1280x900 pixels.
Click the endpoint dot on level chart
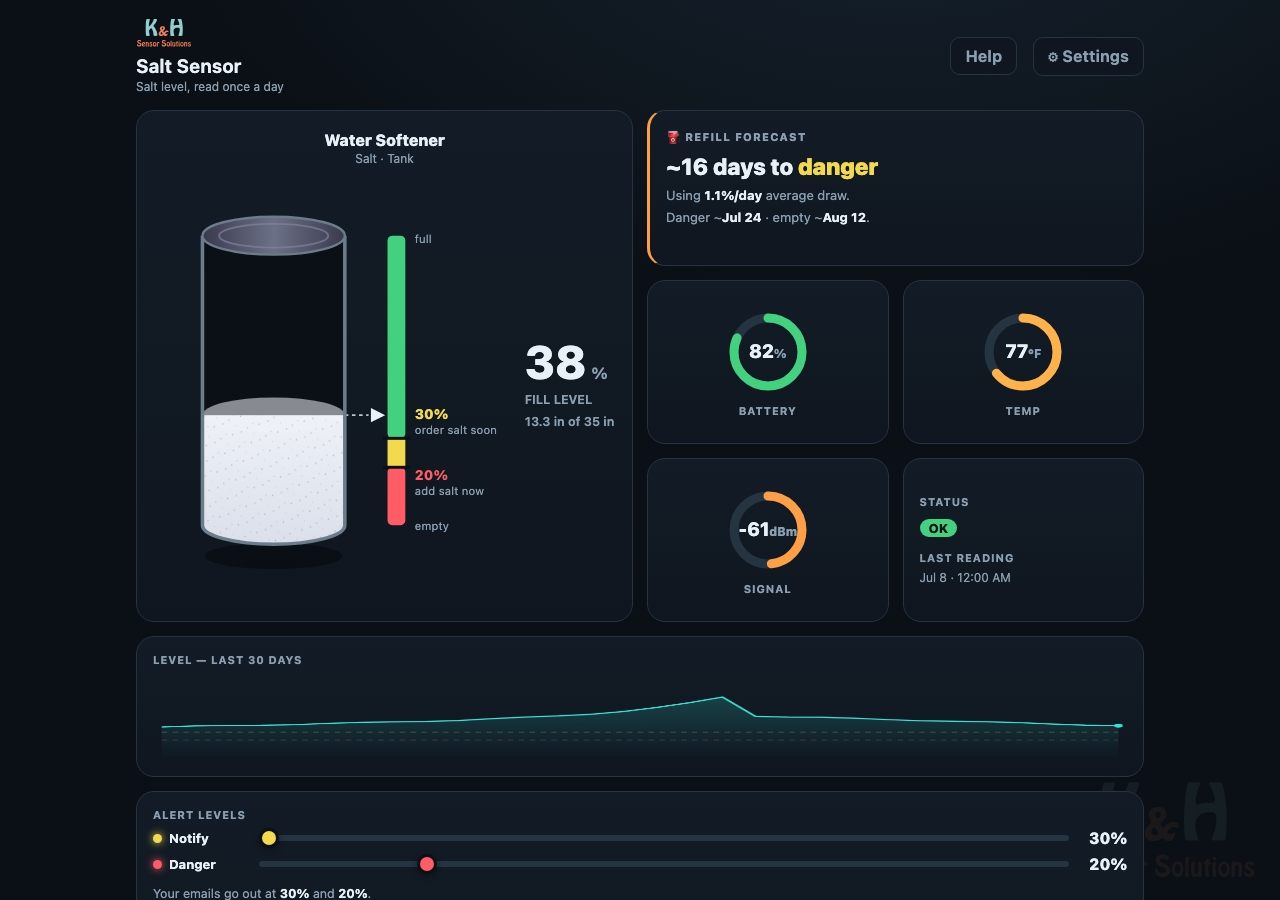[x=1118, y=725]
